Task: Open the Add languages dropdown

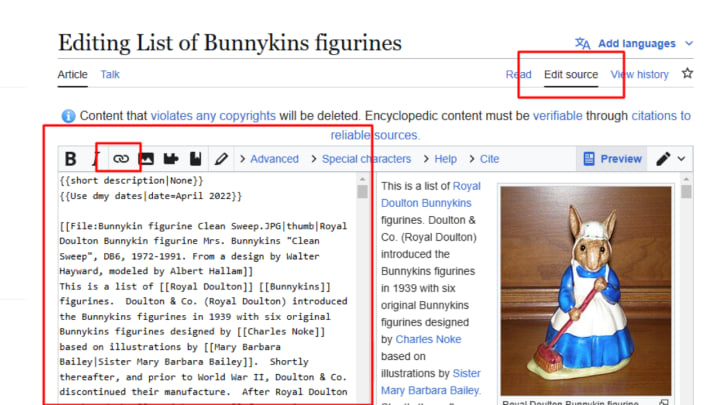Action: 634,44
